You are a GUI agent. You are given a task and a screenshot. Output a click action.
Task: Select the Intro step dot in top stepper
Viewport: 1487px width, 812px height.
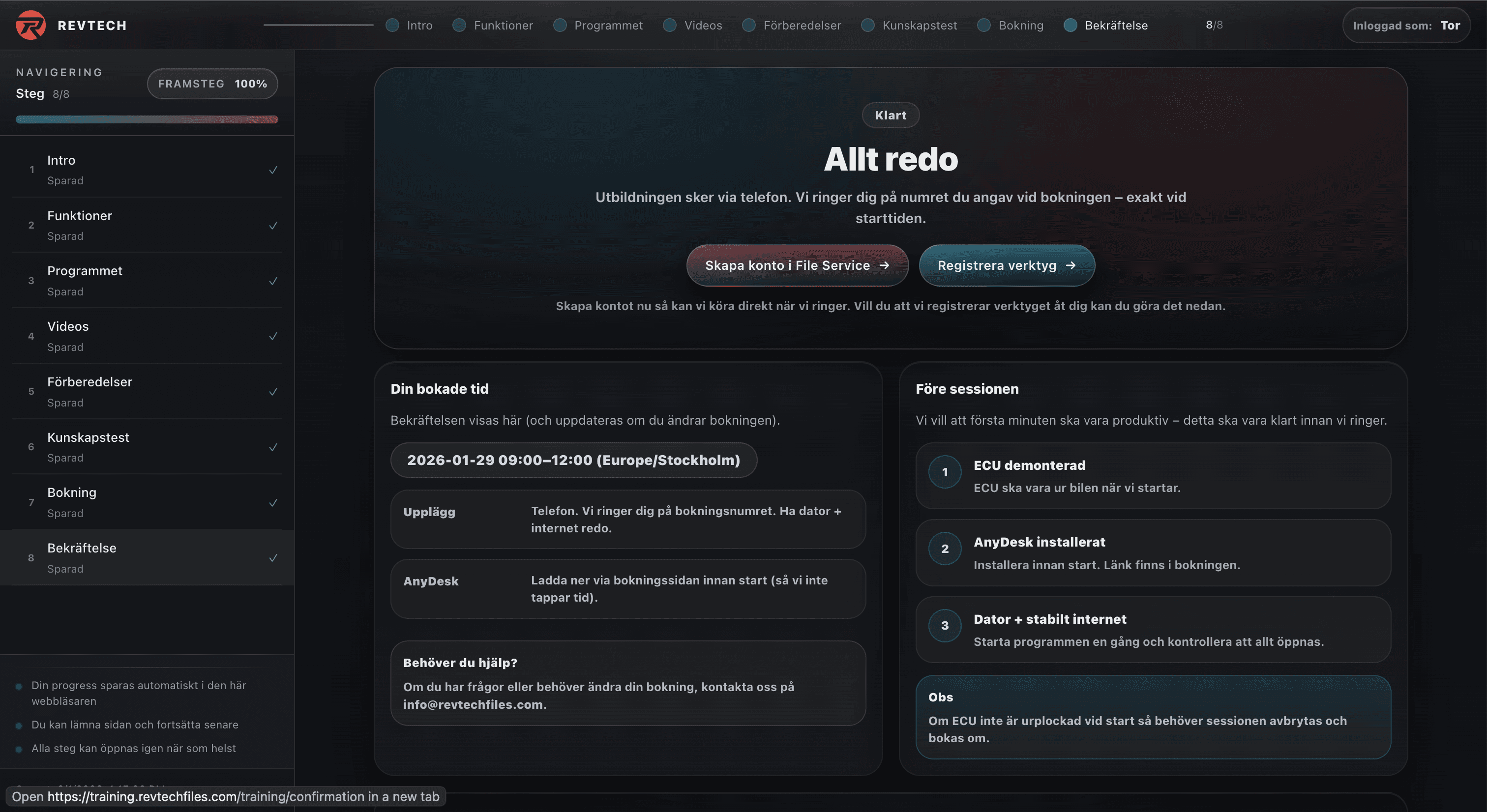pyautogui.click(x=392, y=26)
